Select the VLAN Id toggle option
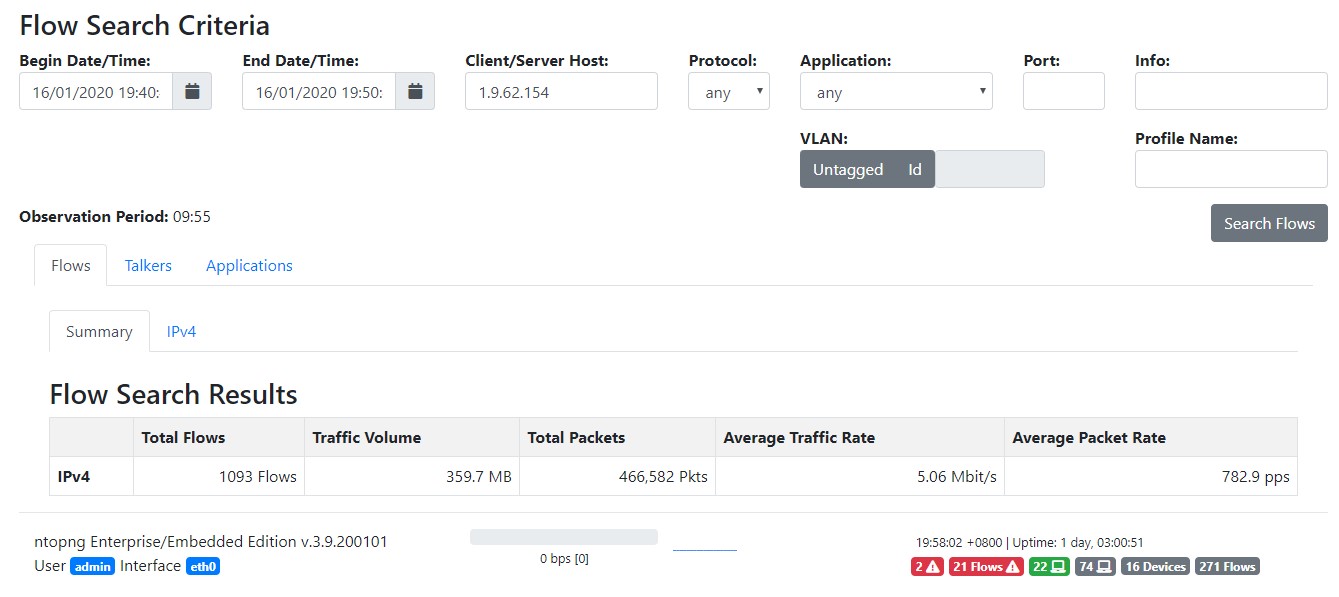1339x597 pixels. click(x=915, y=169)
